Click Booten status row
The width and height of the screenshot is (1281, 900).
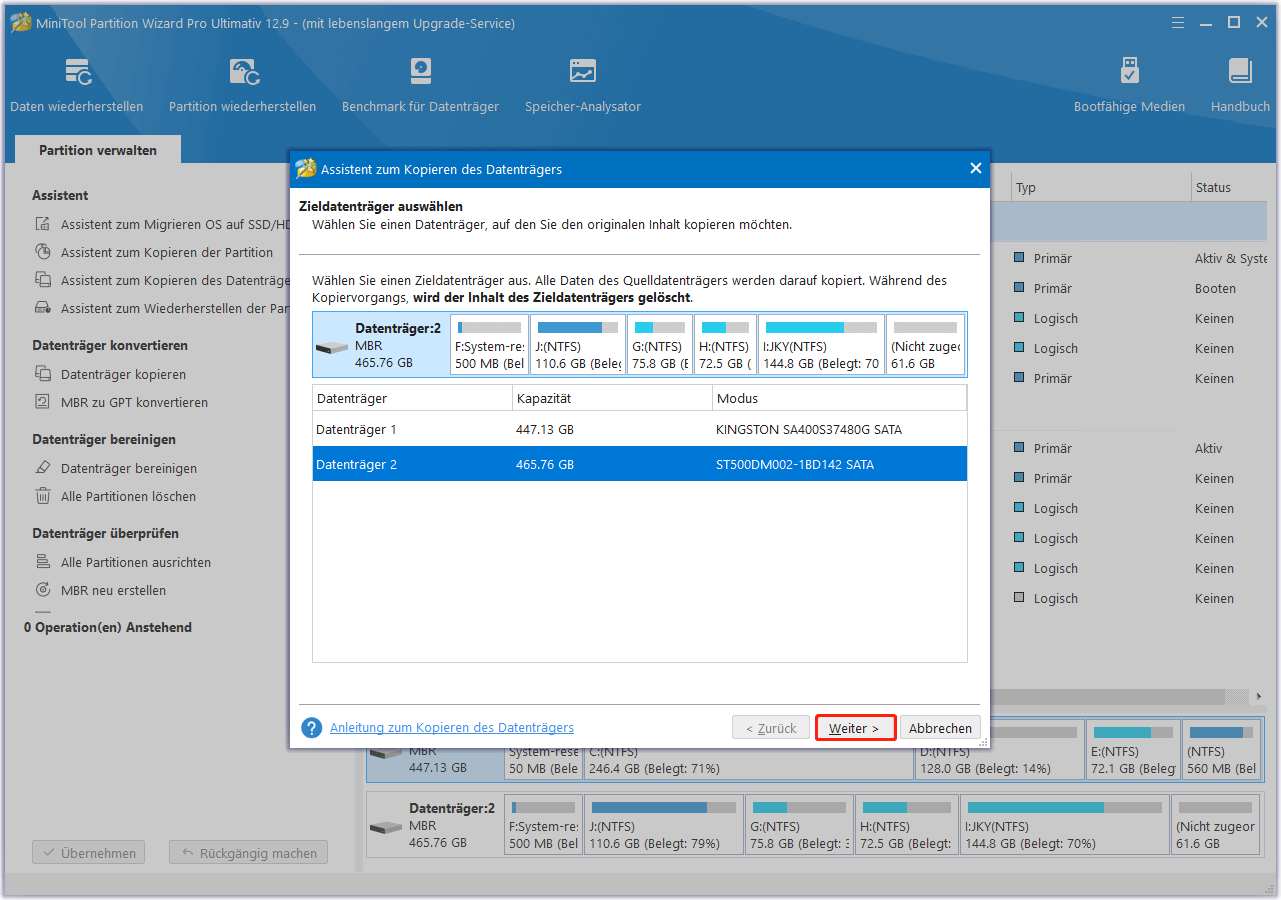[x=1215, y=288]
